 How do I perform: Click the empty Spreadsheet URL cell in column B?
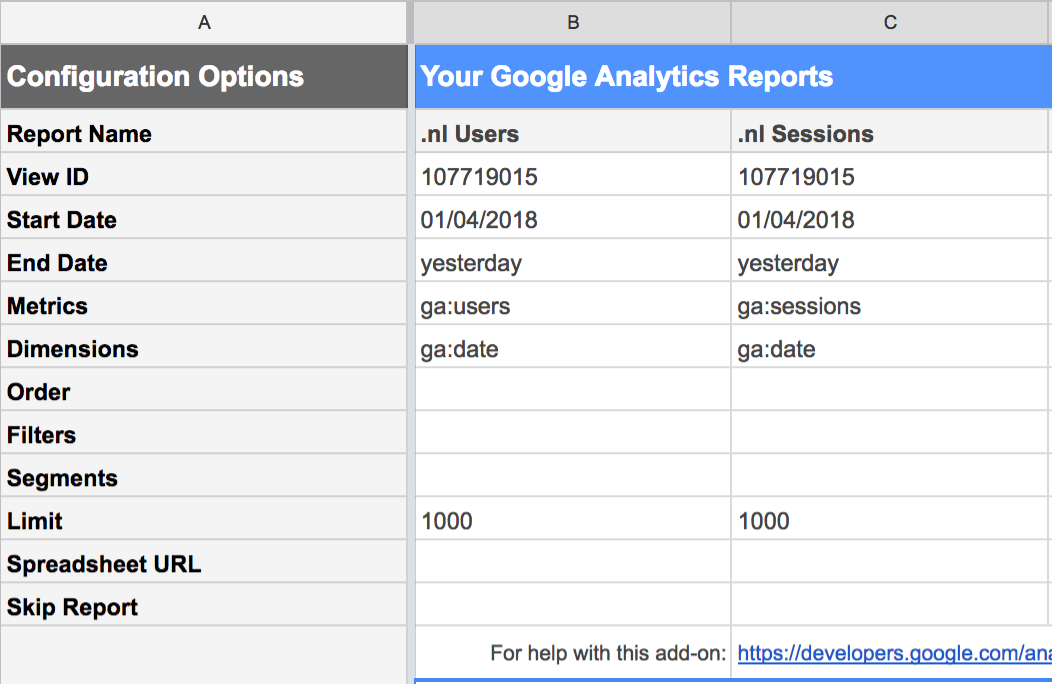[572, 562]
